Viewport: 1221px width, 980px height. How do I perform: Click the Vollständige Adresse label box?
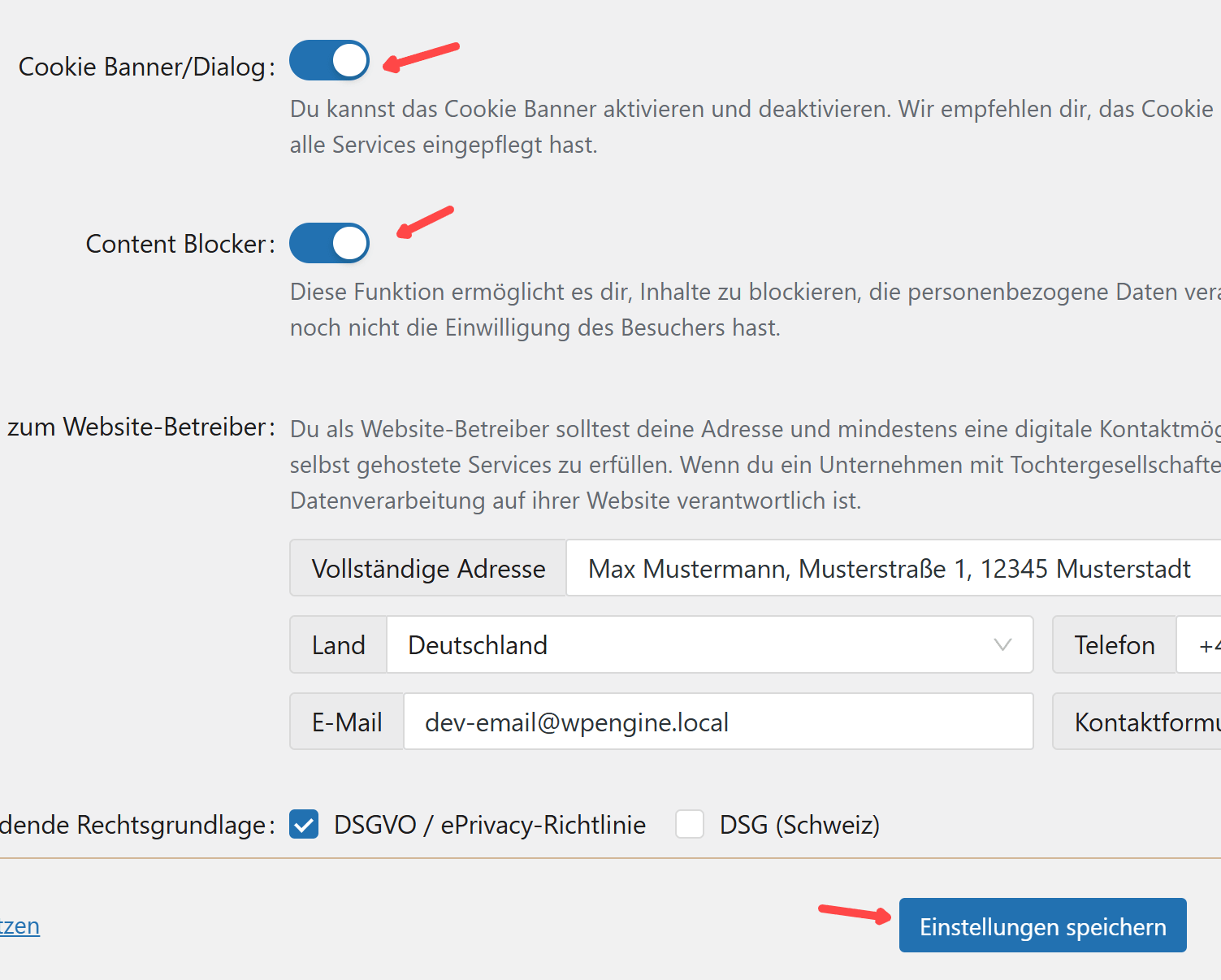428,569
